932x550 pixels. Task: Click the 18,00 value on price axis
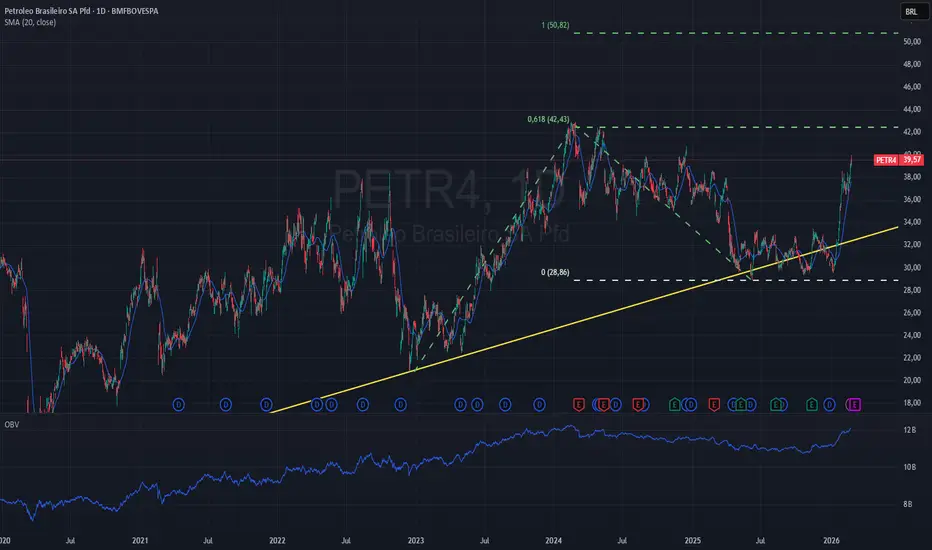pyautogui.click(x=912, y=403)
